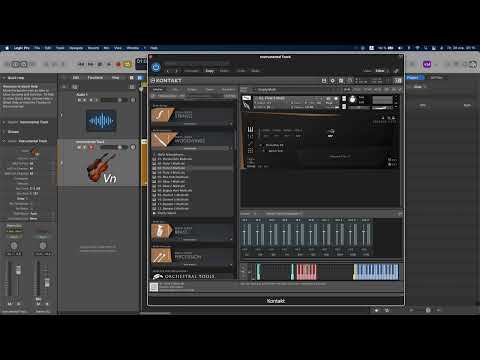Click the Kontakt save disk icon
This screenshot has width=480, height=360.
[324, 81]
